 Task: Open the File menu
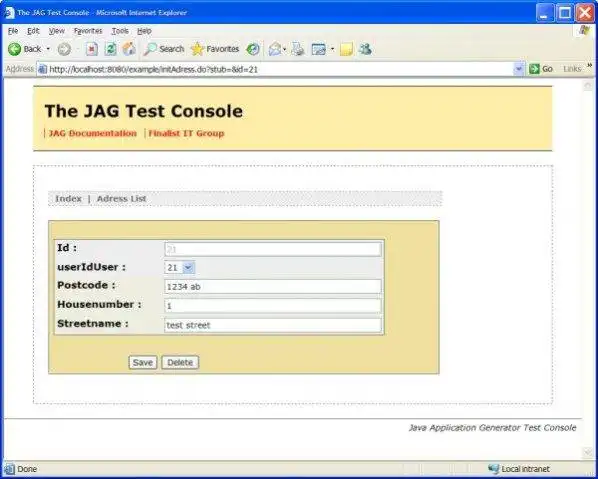pos(13,31)
